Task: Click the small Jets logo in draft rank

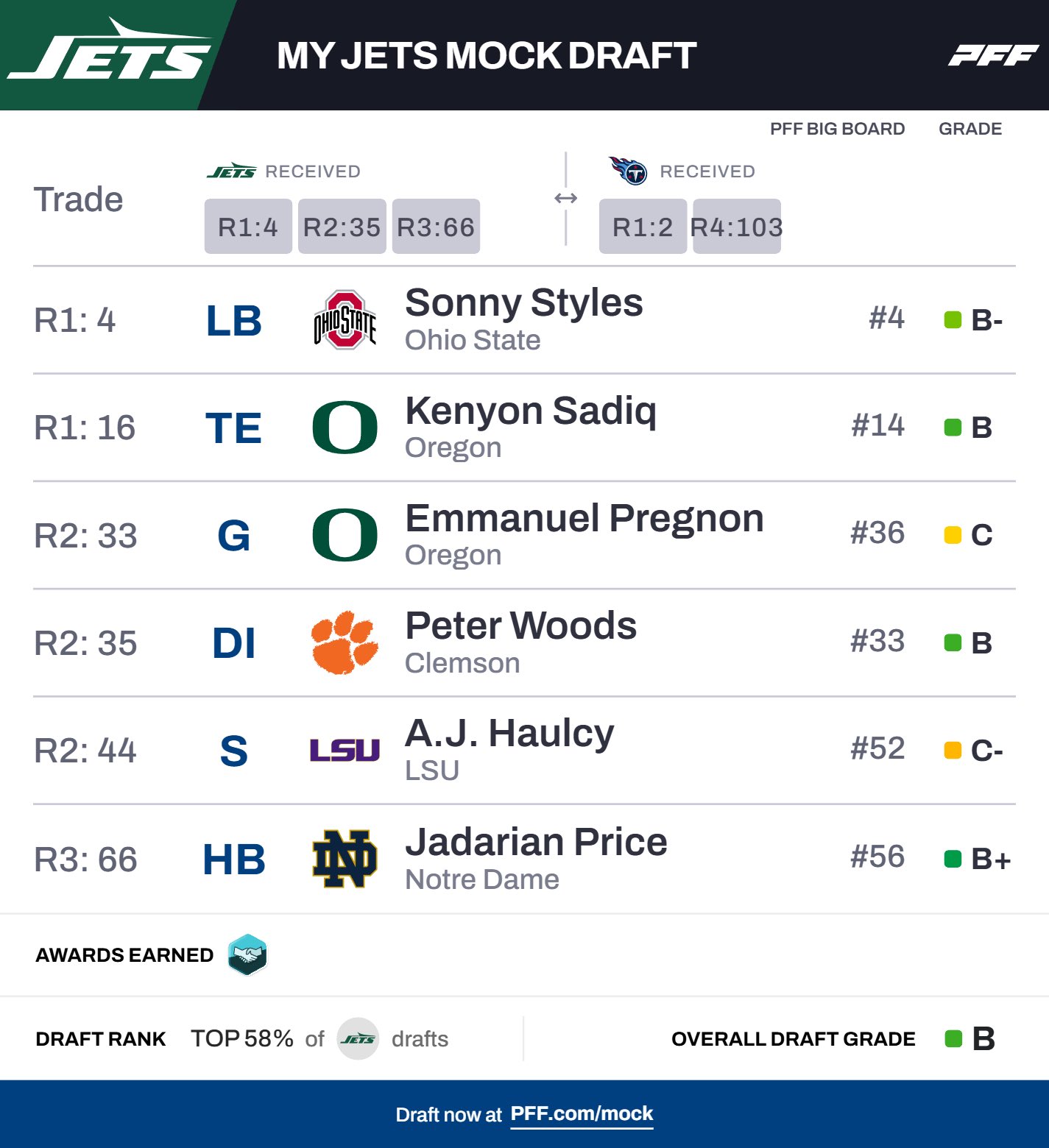Action: [x=358, y=1038]
